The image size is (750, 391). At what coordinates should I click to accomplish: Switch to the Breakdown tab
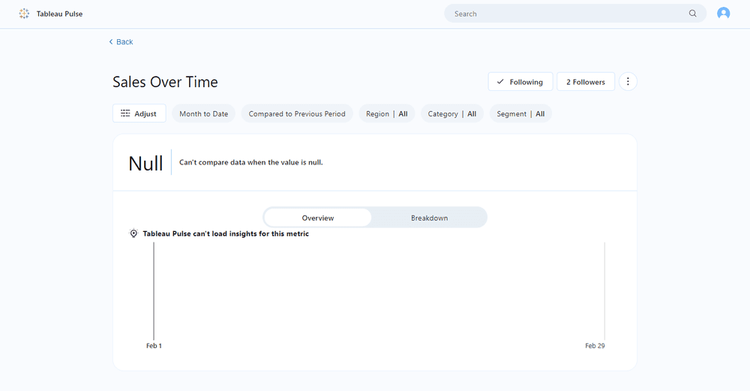tap(430, 218)
